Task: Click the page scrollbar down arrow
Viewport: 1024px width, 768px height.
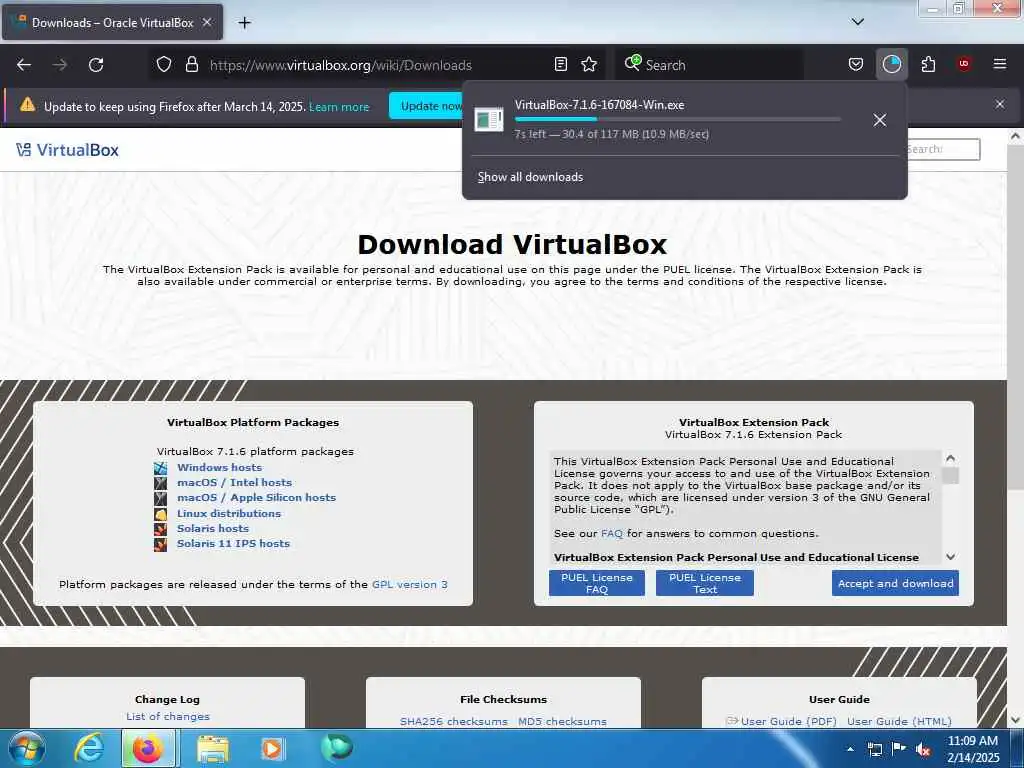Action: (1015, 720)
